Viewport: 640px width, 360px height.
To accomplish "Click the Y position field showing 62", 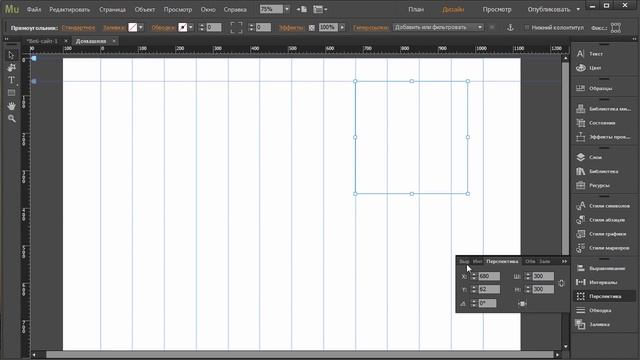I will (x=489, y=289).
